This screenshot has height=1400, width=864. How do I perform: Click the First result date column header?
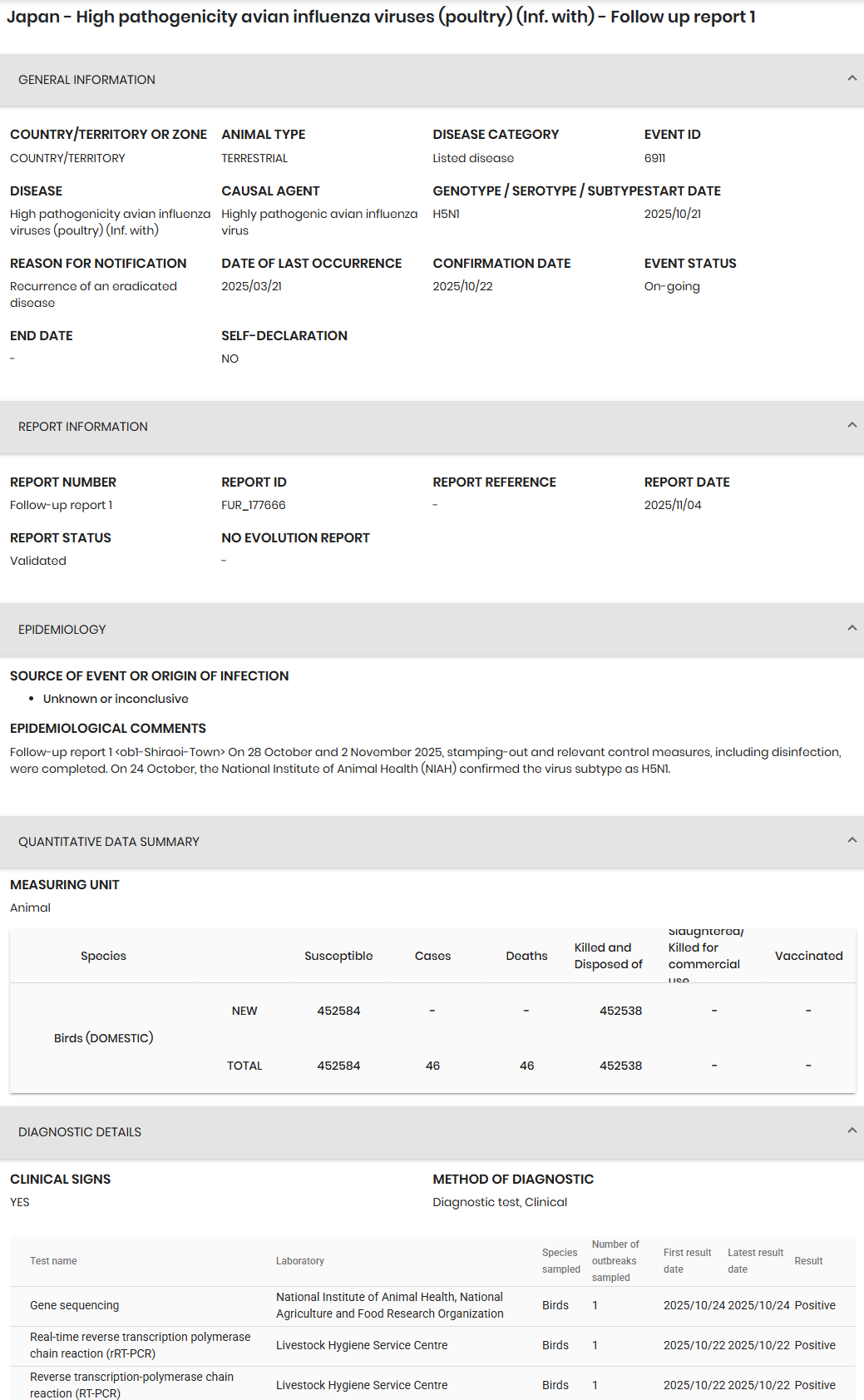point(687,1261)
